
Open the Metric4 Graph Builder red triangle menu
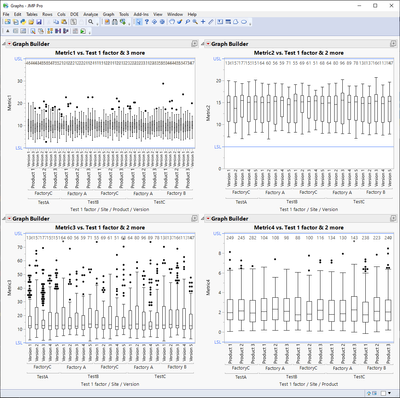click(x=208, y=219)
